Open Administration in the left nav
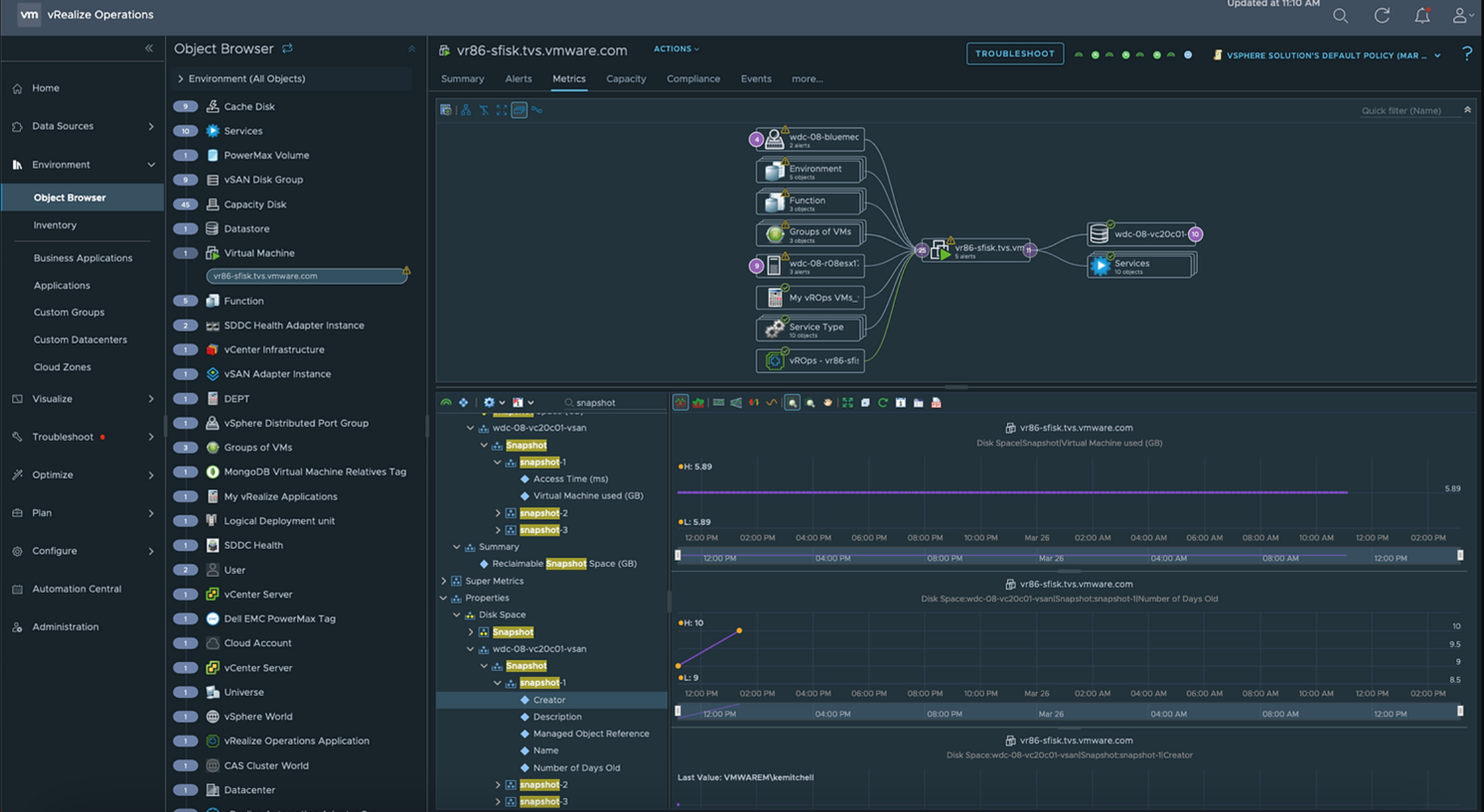The width and height of the screenshot is (1484, 812). [65, 627]
